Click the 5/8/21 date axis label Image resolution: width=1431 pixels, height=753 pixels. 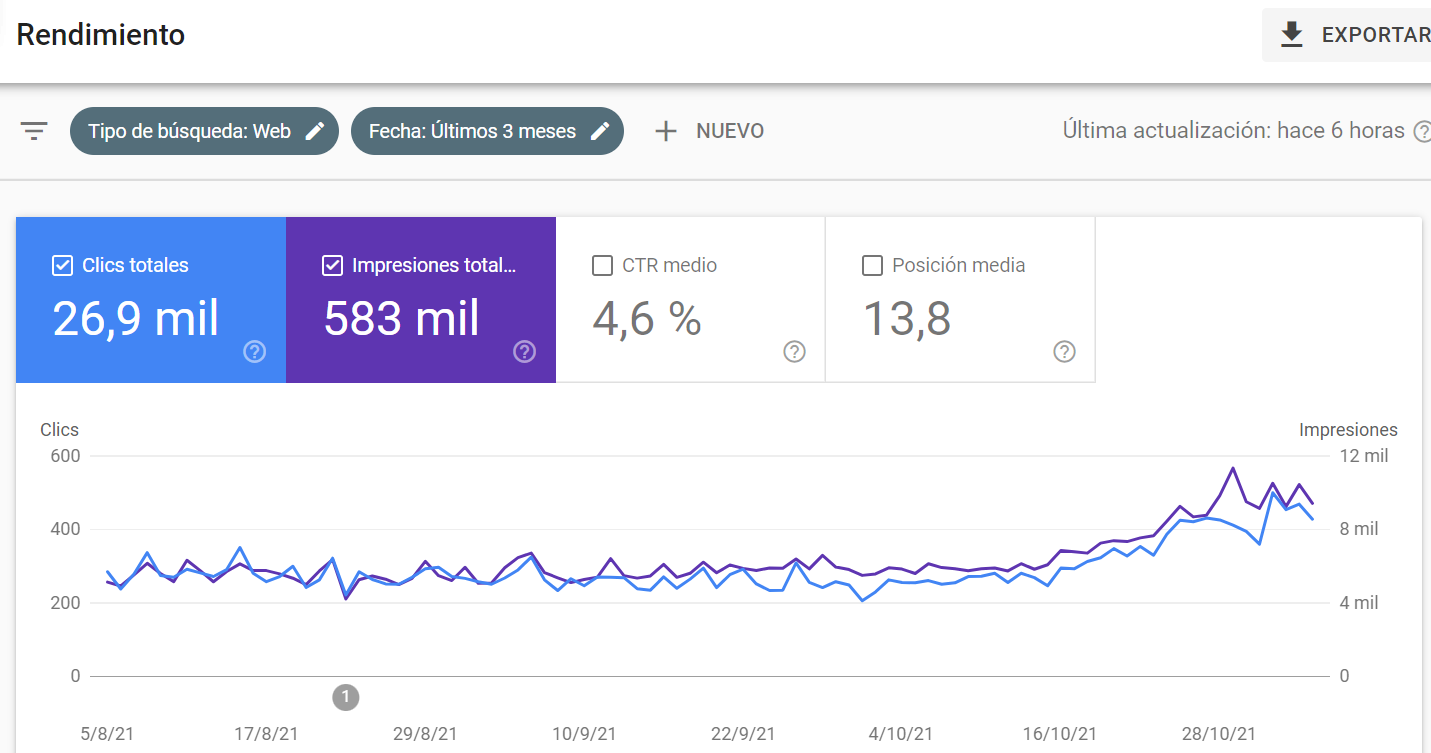pos(107,734)
